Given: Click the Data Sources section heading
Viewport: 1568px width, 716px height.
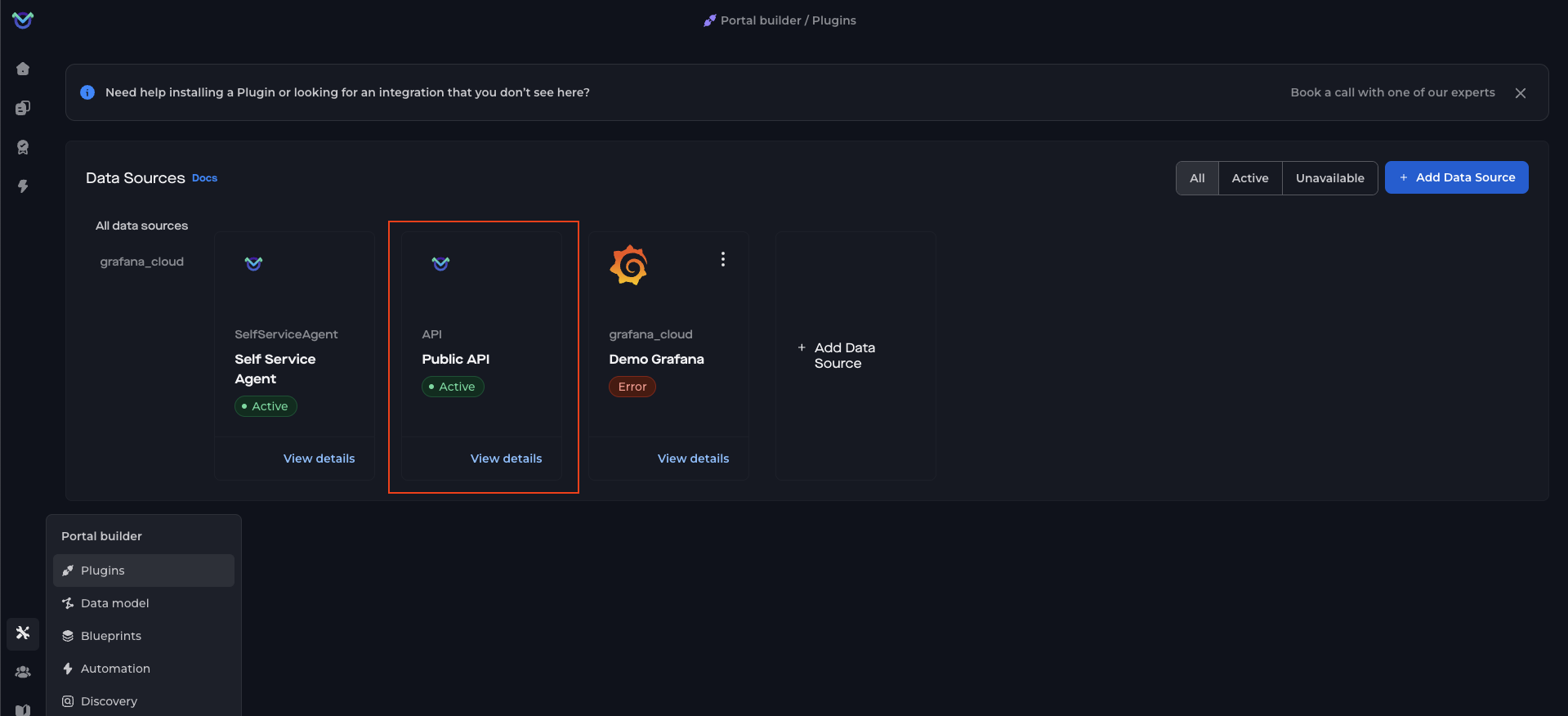Looking at the screenshot, I should coord(135,178).
